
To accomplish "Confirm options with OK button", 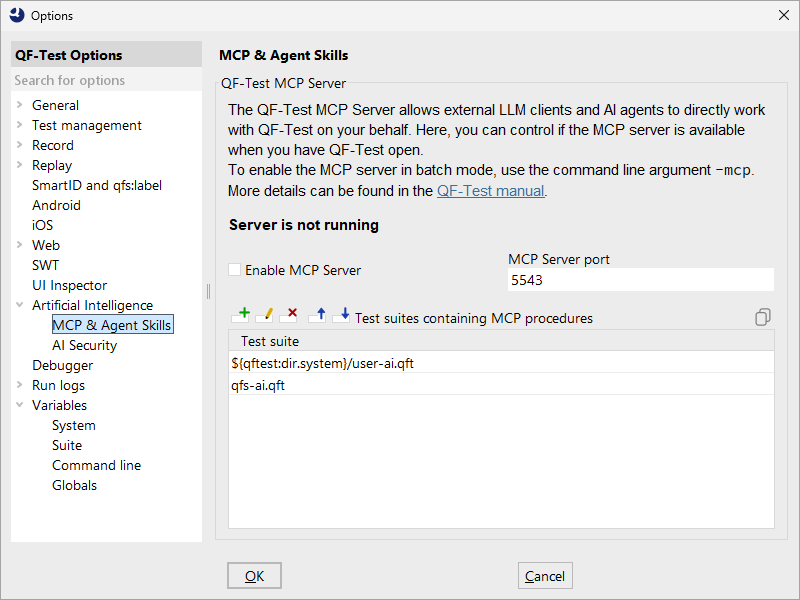I will tap(254, 576).
